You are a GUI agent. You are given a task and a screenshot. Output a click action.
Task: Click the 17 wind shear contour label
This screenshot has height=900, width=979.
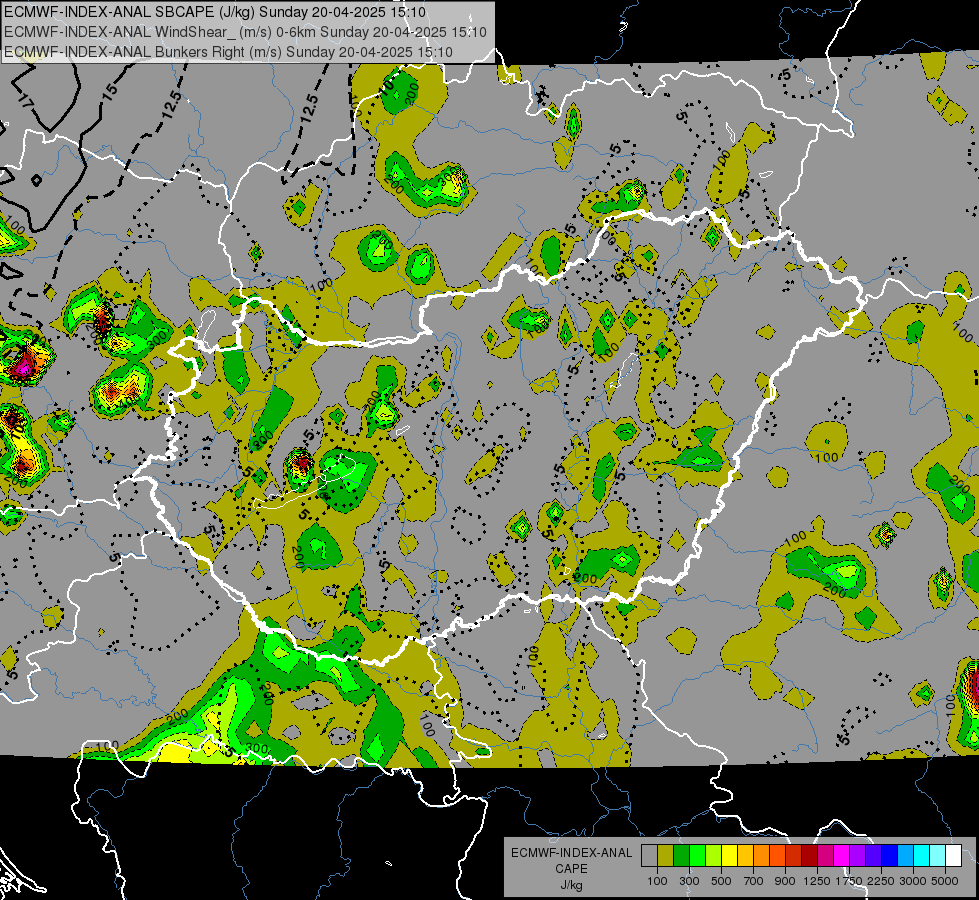[x=25, y=100]
